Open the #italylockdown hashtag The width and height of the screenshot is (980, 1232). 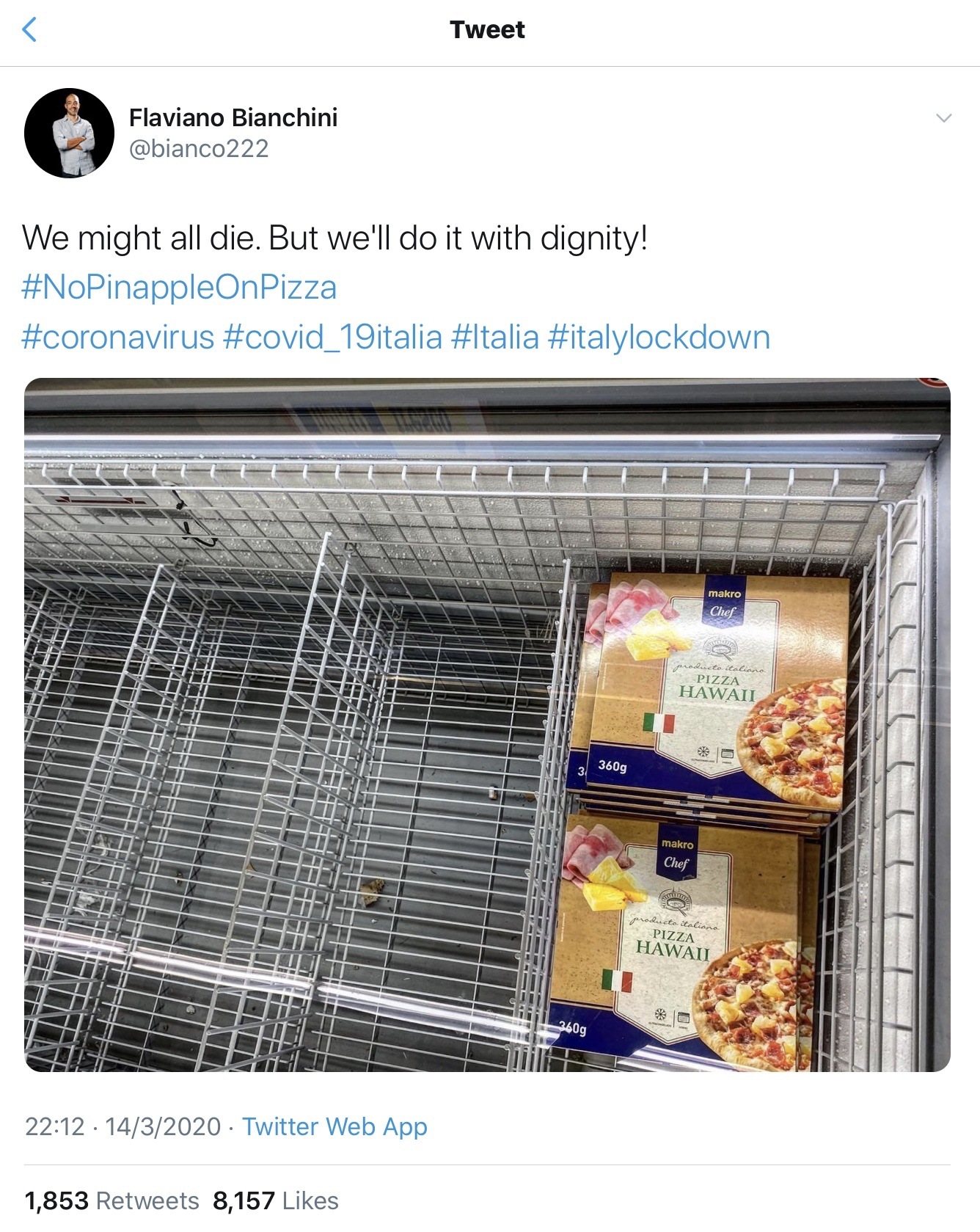tap(659, 338)
